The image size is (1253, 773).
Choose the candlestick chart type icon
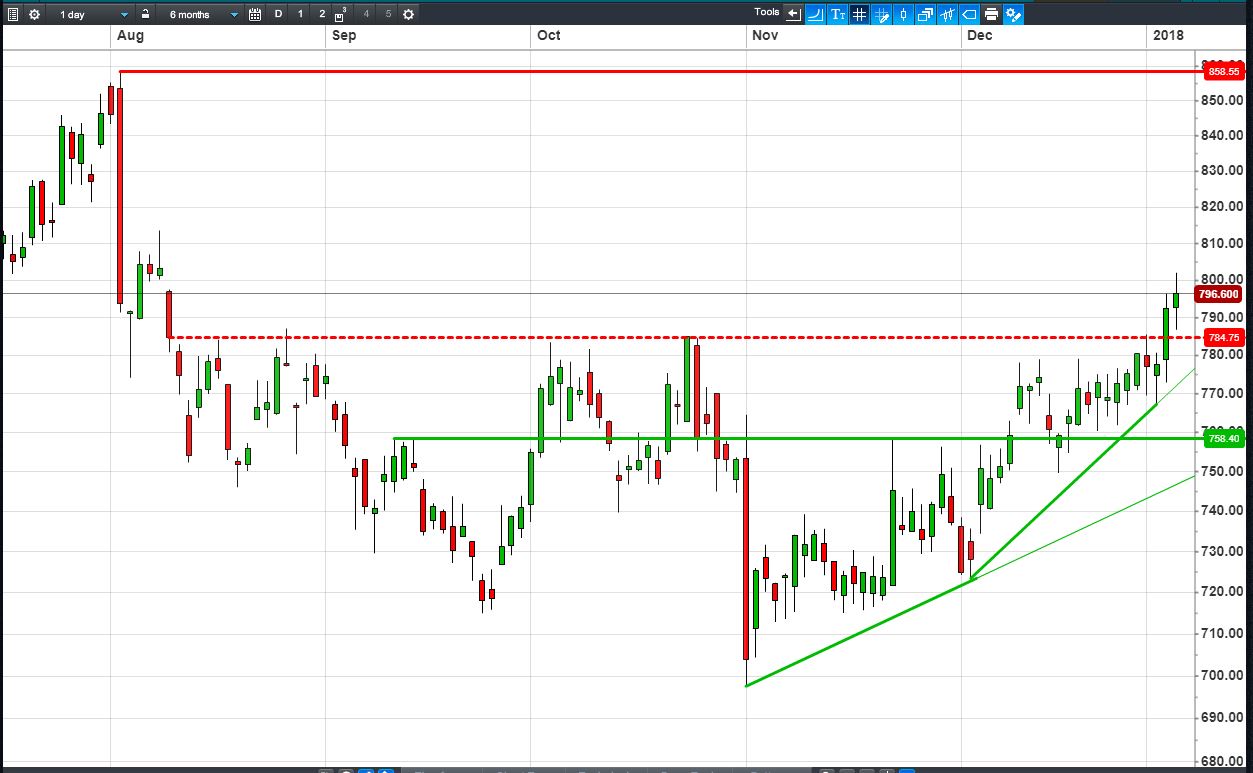coord(903,14)
